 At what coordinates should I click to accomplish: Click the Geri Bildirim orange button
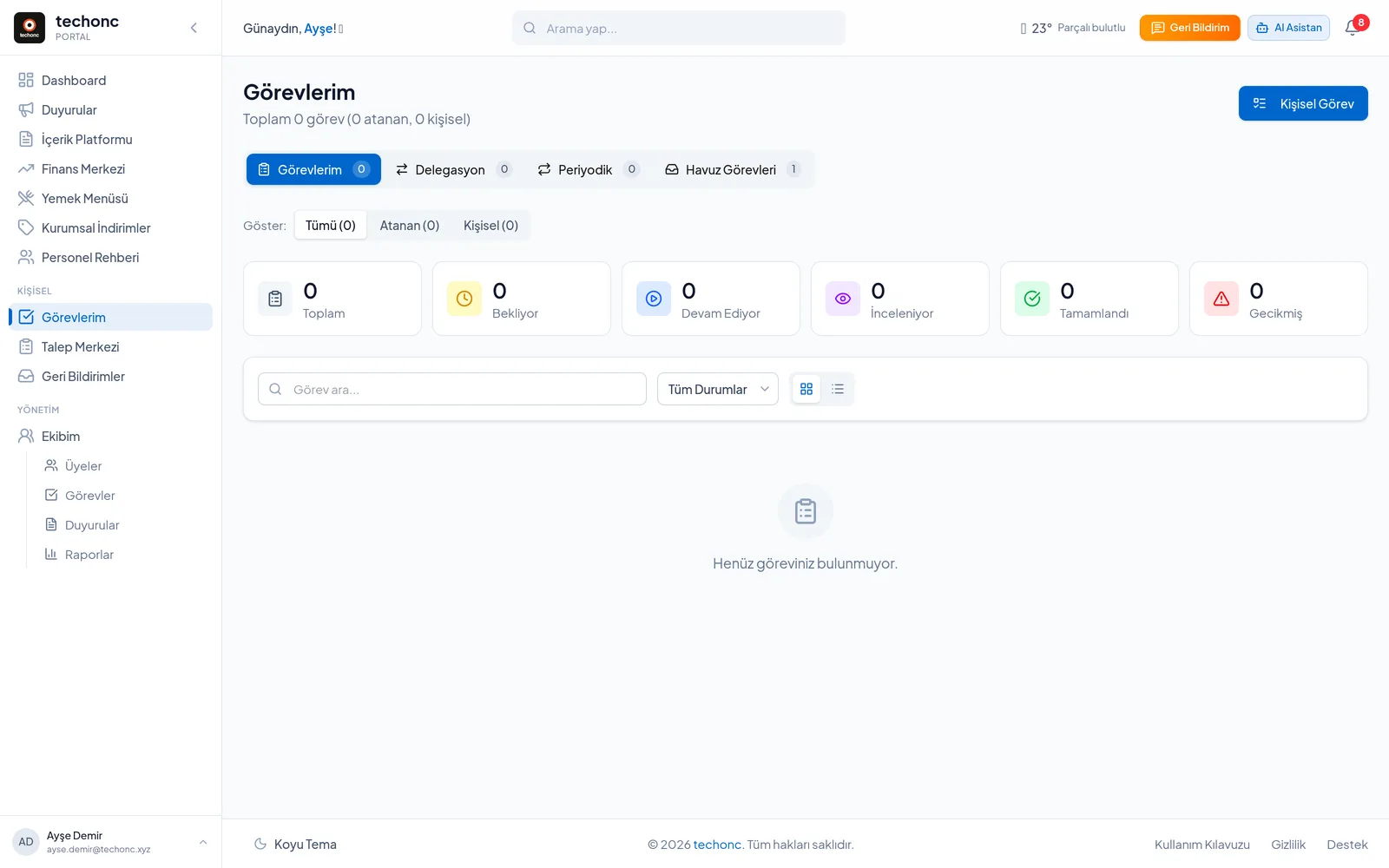click(x=1189, y=28)
